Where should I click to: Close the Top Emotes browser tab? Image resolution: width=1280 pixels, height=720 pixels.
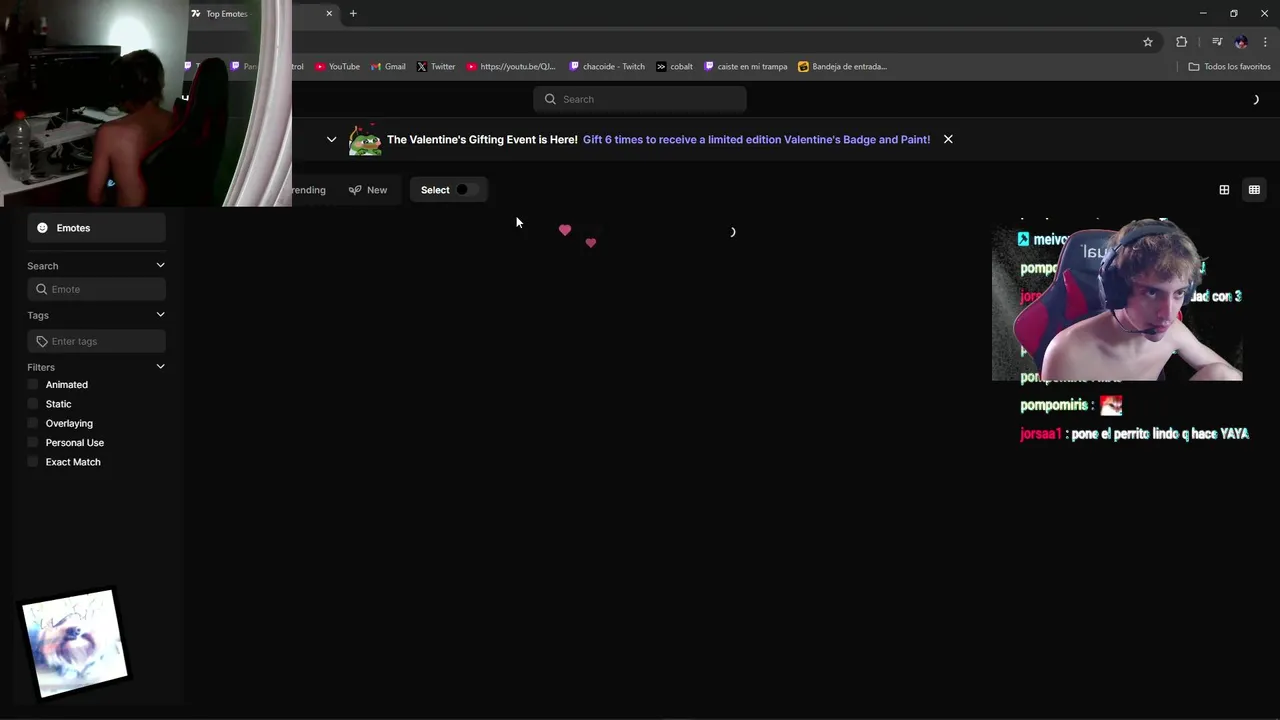pos(329,14)
